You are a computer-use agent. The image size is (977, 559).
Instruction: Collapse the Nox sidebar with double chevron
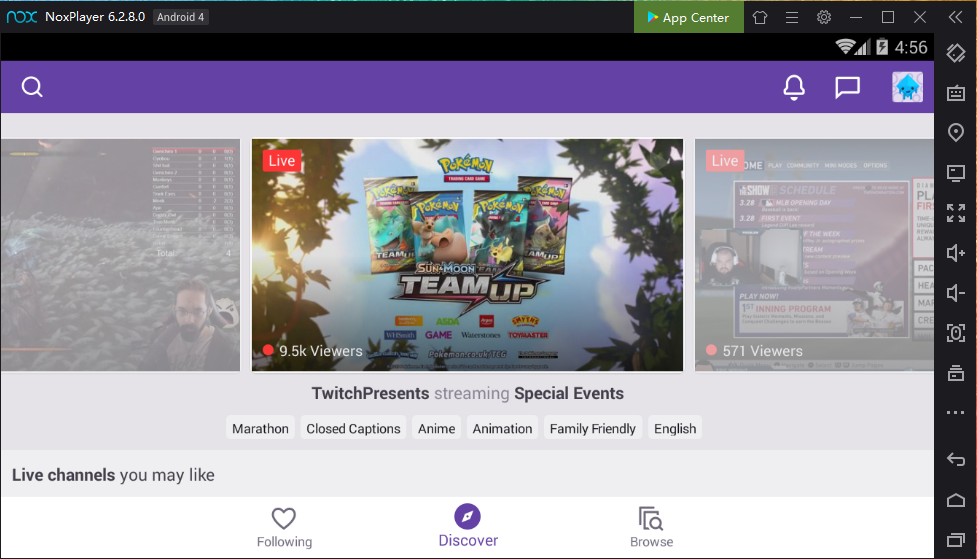point(955,17)
